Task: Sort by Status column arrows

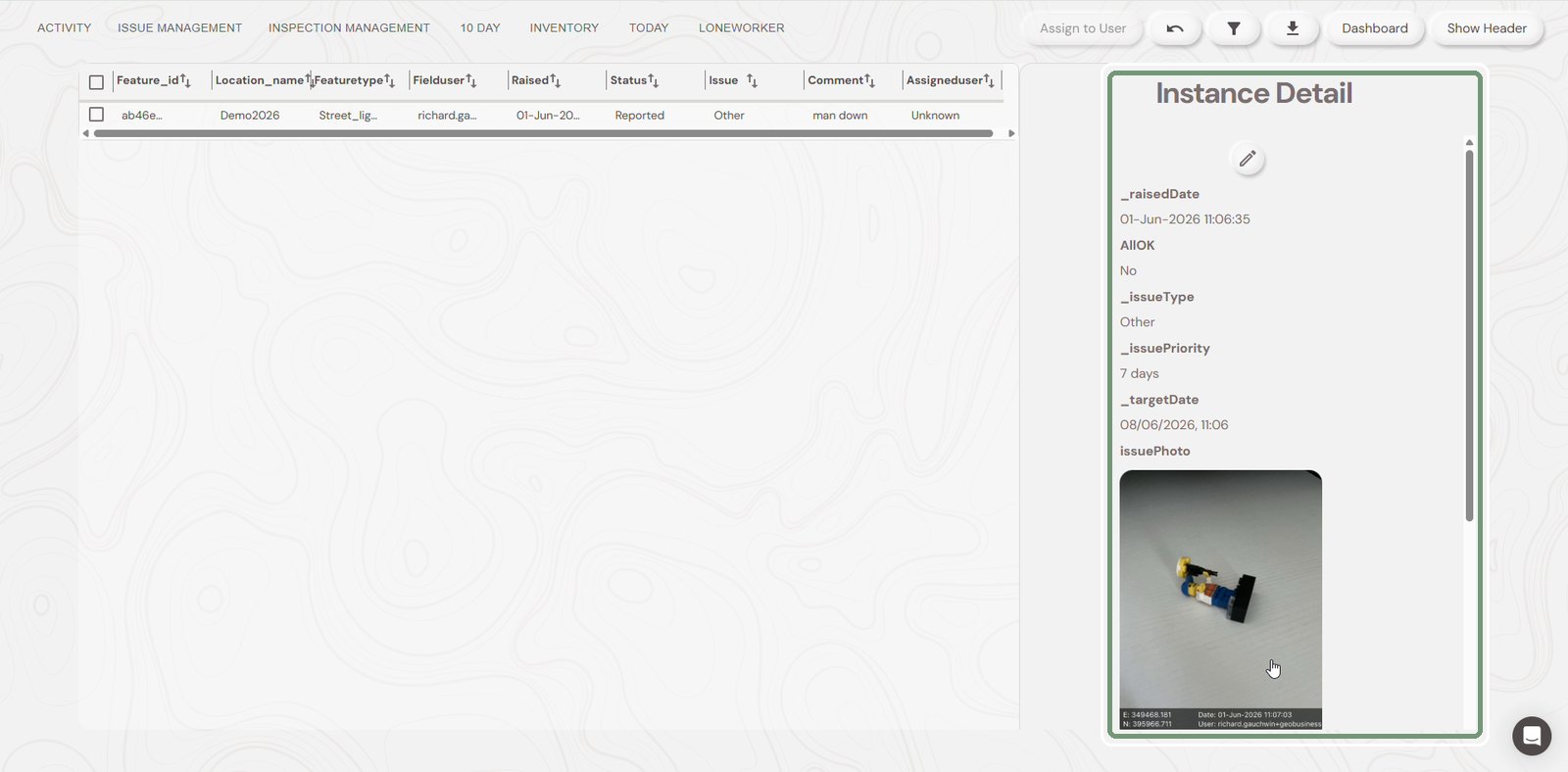Action: pyautogui.click(x=653, y=80)
